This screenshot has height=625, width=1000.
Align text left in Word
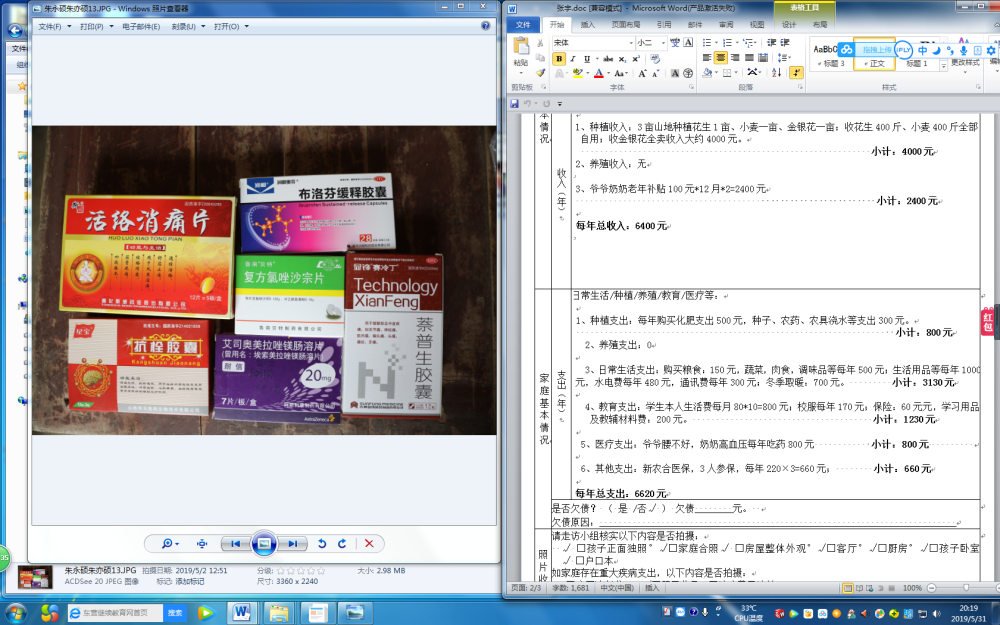(x=707, y=58)
